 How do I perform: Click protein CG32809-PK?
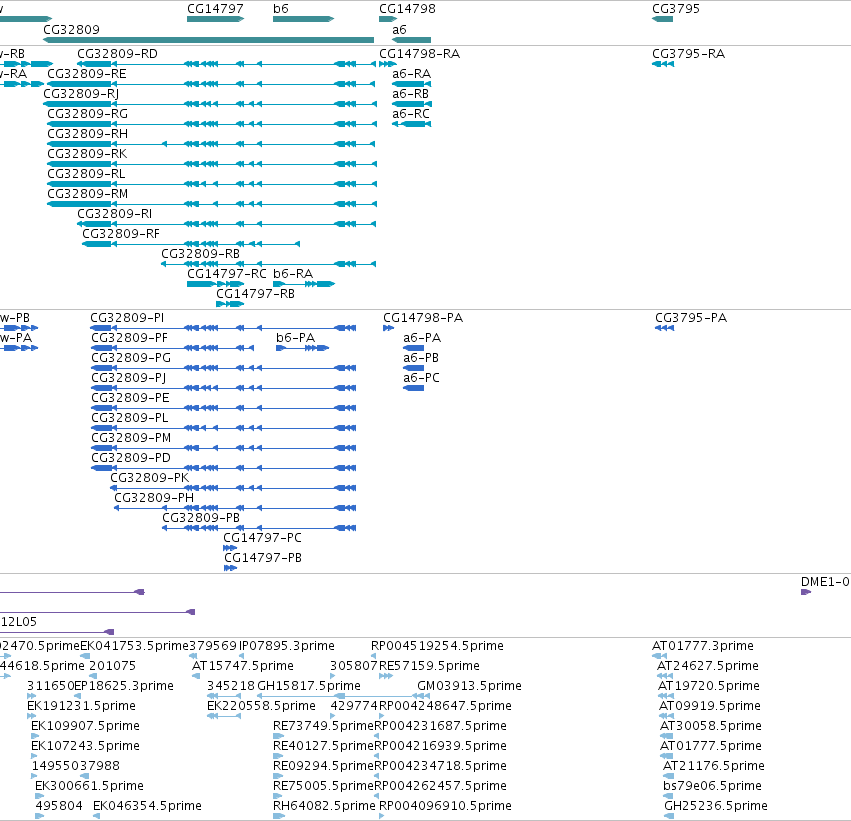(233, 488)
